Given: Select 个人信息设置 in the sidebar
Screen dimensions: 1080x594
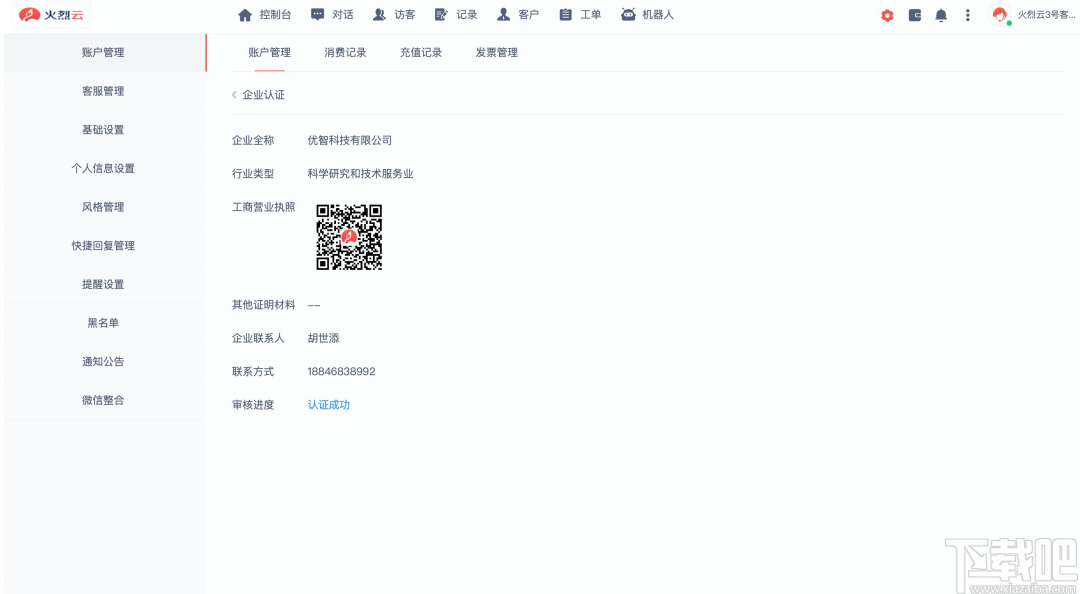Looking at the screenshot, I should [105, 168].
